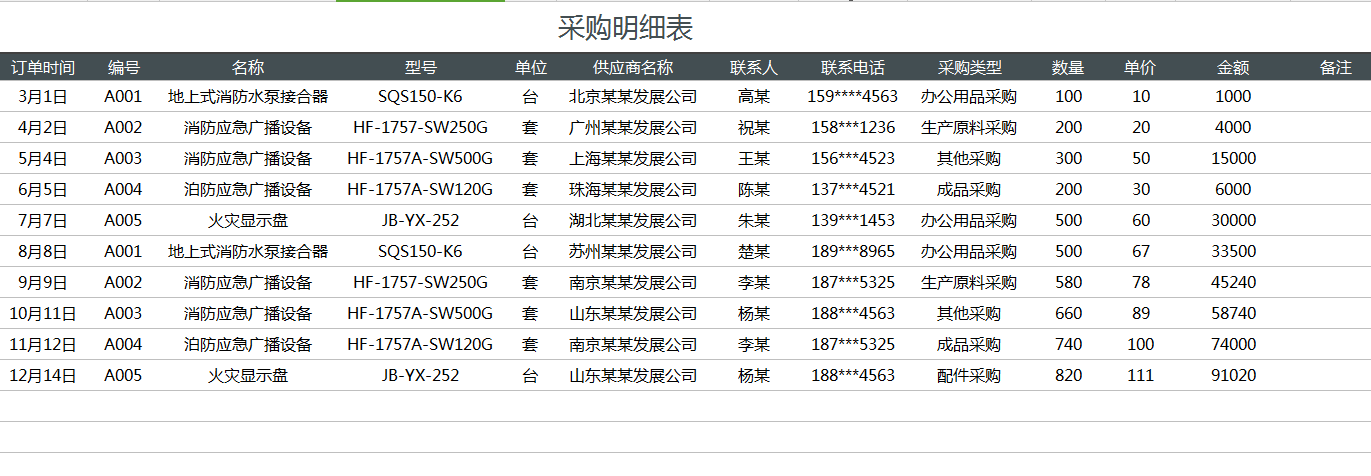Select amount cell 15000
1371x476 pixels.
click(x=1233, y=159)
